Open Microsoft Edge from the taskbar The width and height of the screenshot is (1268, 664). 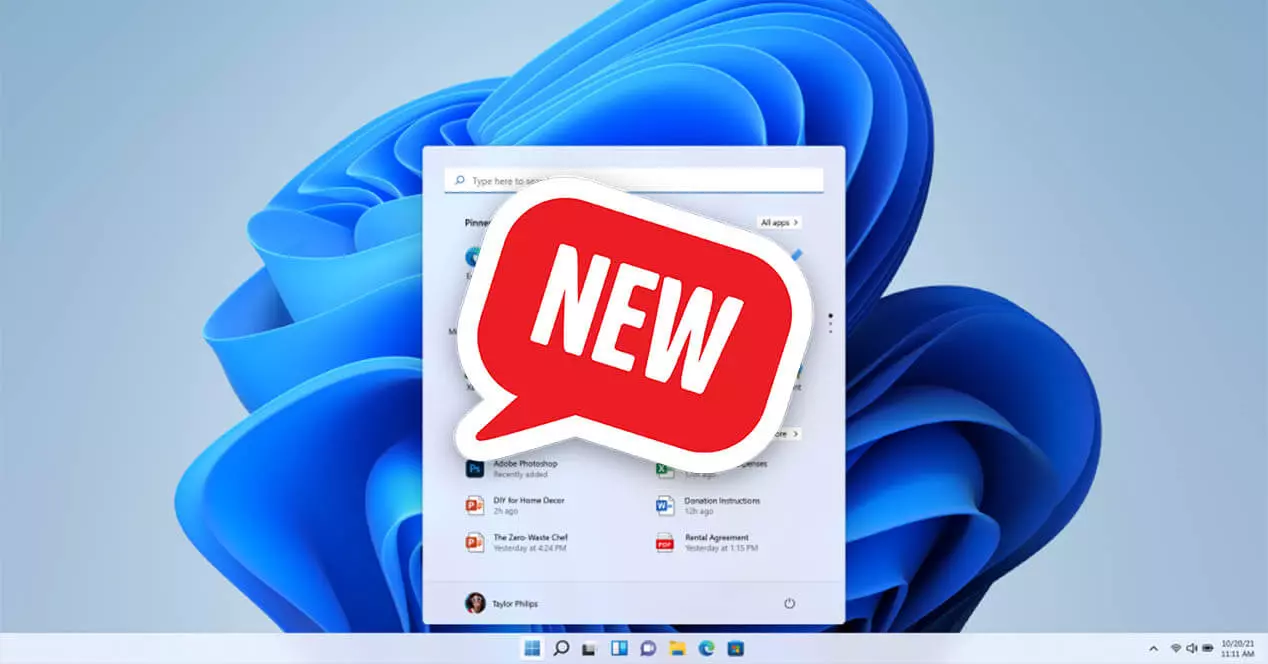(707, 648)
